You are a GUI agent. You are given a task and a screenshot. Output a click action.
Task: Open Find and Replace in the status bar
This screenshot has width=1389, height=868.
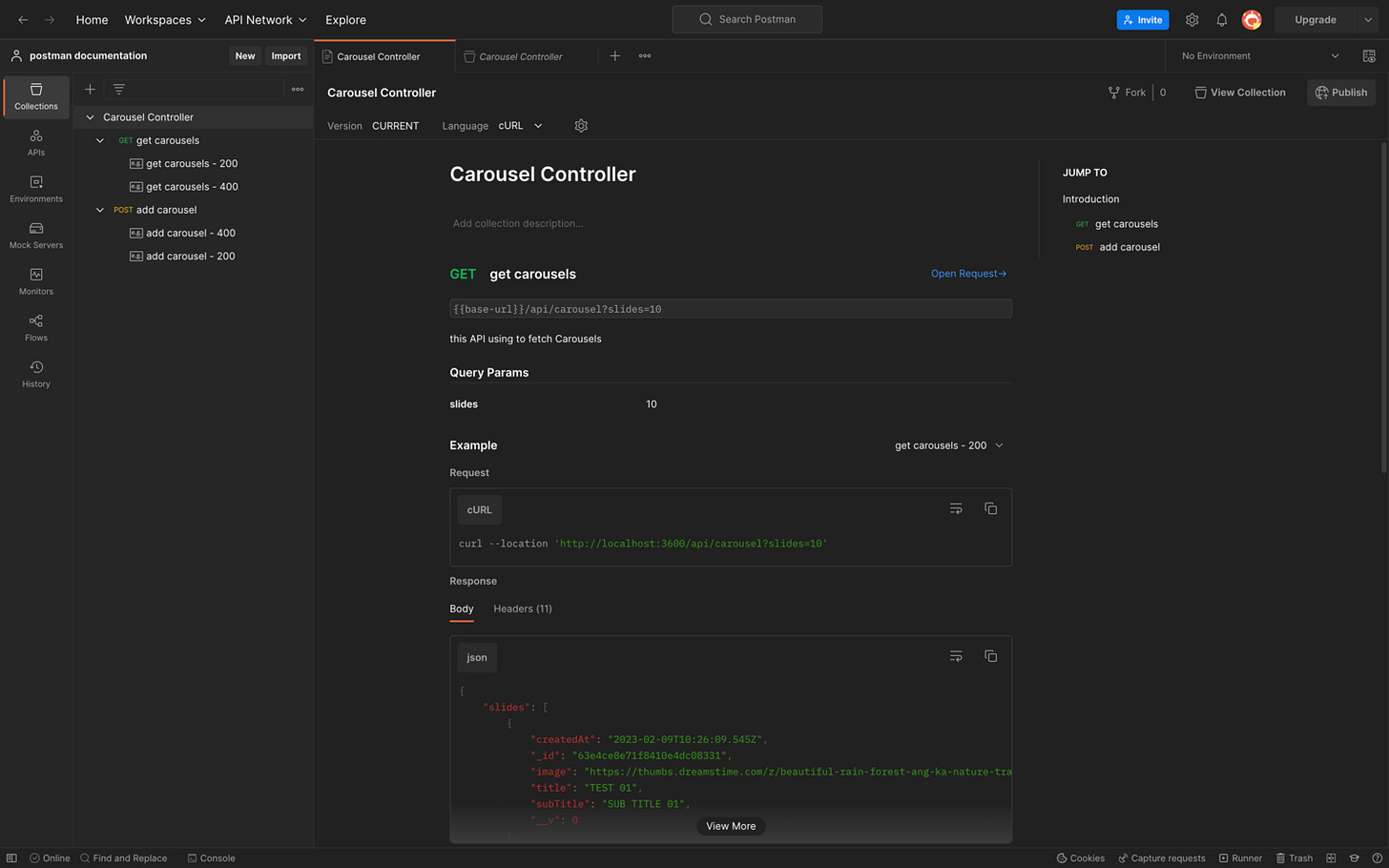(123, 858)
